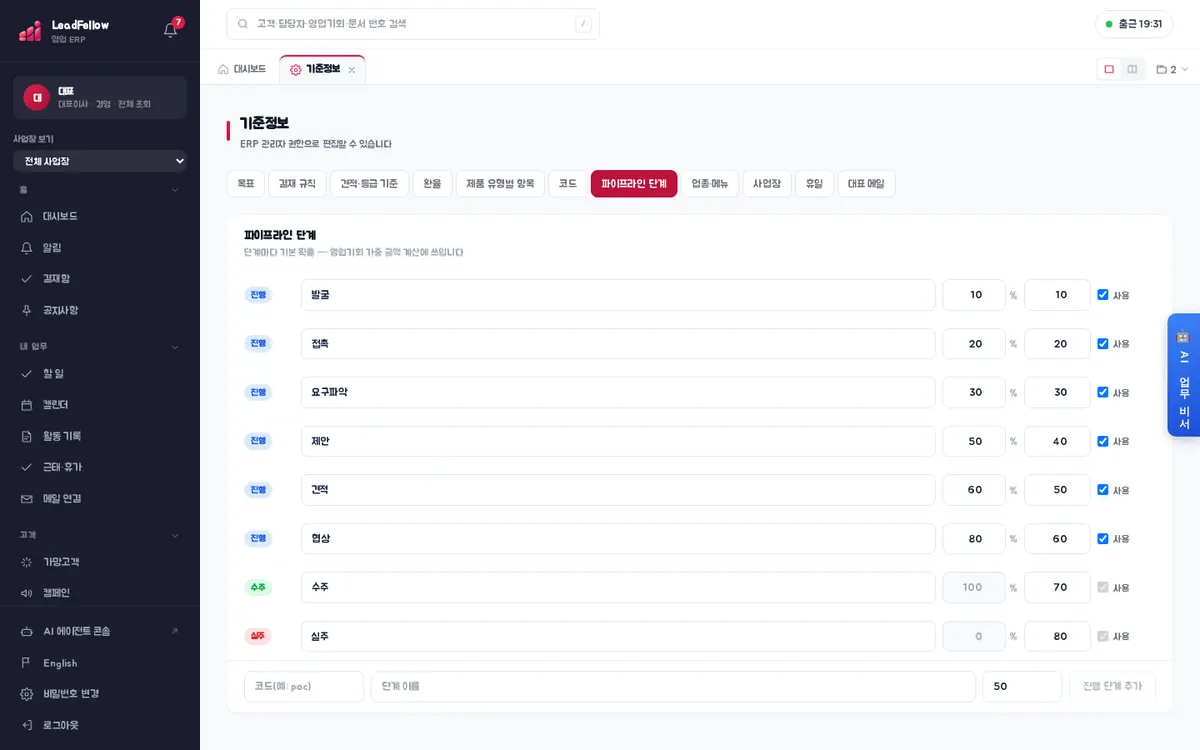
Task: Click the 출근 19:31 status button
Action: (1134, 24)
